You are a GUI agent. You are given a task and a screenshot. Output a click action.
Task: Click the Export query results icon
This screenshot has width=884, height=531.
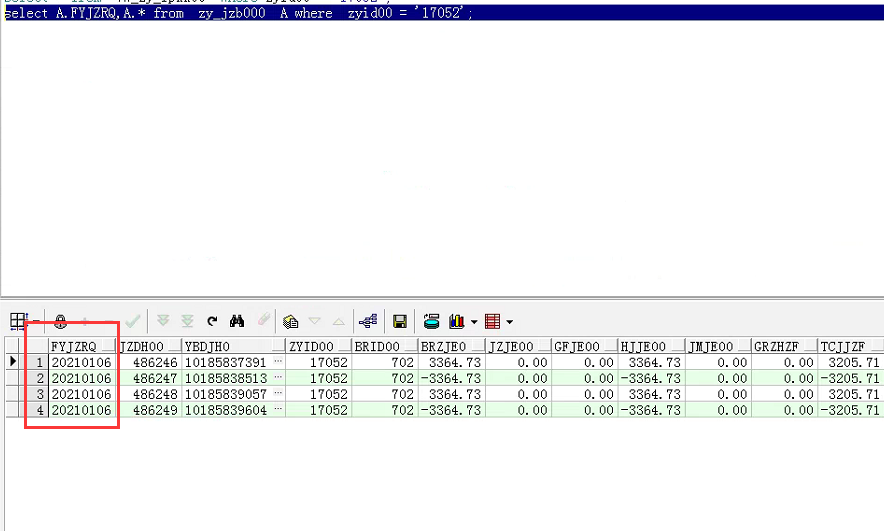click(431, 321)
